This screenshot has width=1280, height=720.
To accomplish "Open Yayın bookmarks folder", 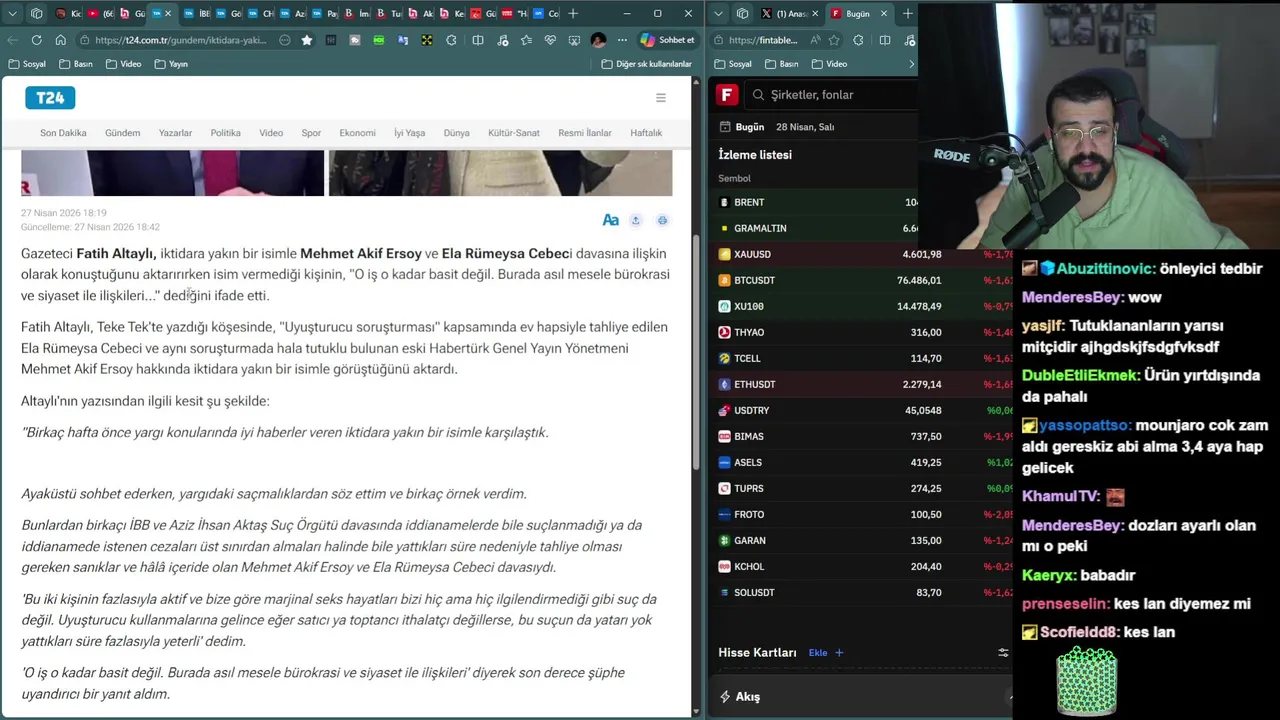I will coord(170,64).
